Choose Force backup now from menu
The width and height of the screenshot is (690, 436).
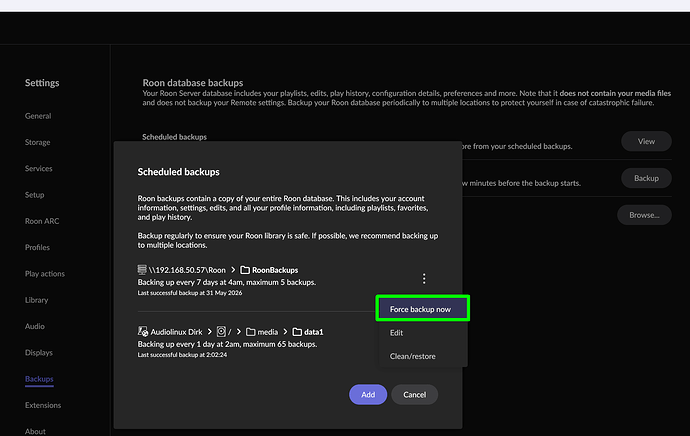point(422,309)
